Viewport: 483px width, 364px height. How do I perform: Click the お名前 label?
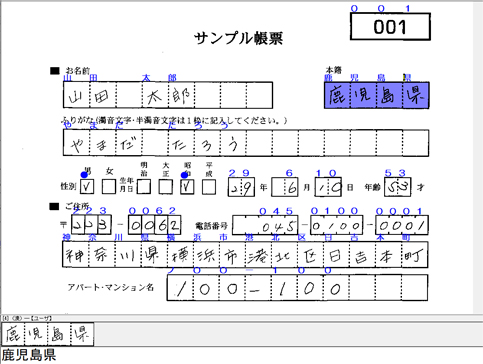coord(77,70)
